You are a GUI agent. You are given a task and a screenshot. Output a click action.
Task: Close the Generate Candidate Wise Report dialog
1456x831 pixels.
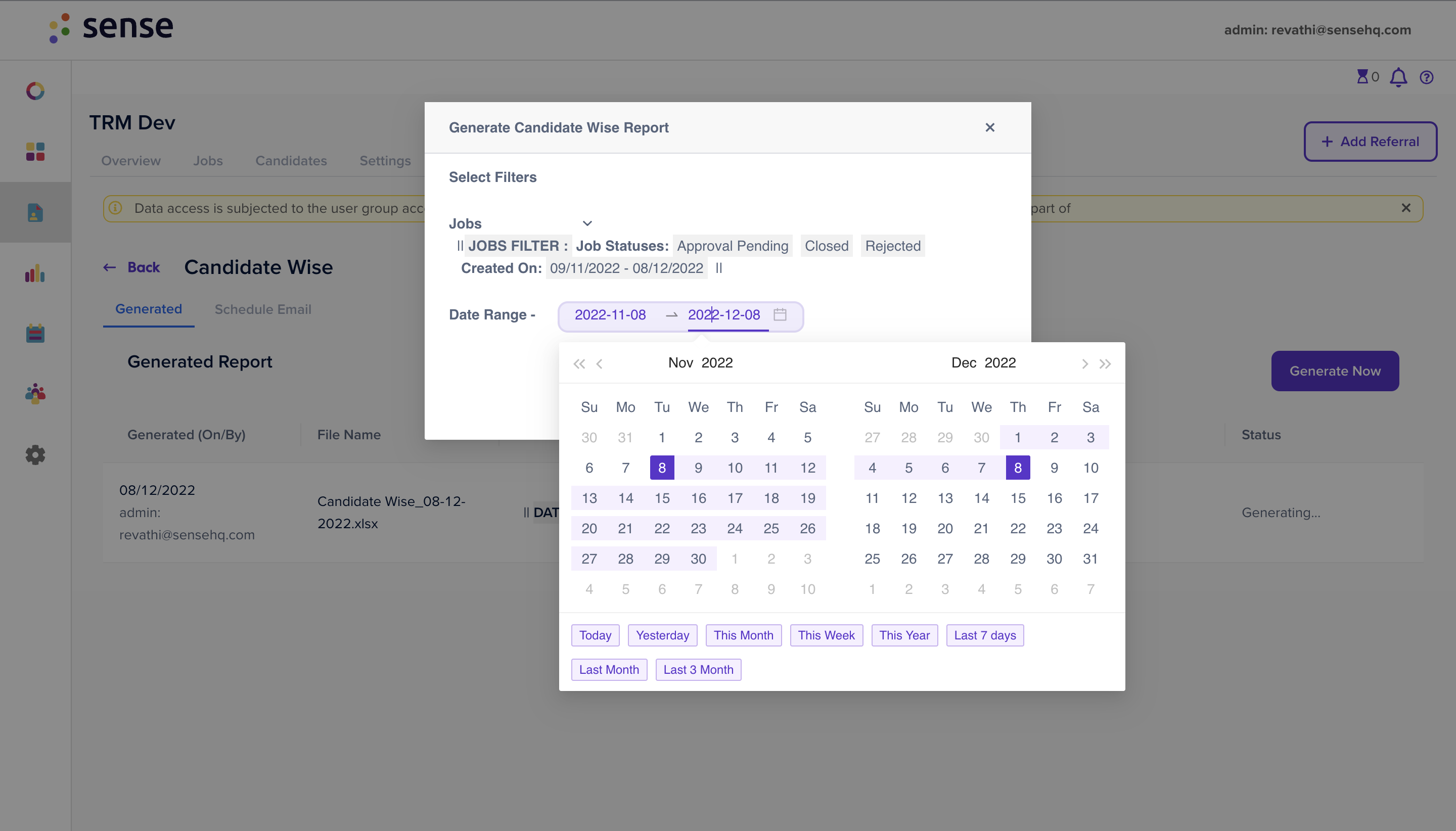(990, 127)
